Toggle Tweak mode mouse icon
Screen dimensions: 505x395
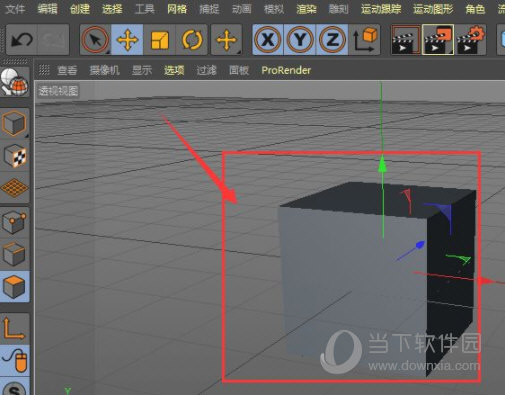click(14, 360)
